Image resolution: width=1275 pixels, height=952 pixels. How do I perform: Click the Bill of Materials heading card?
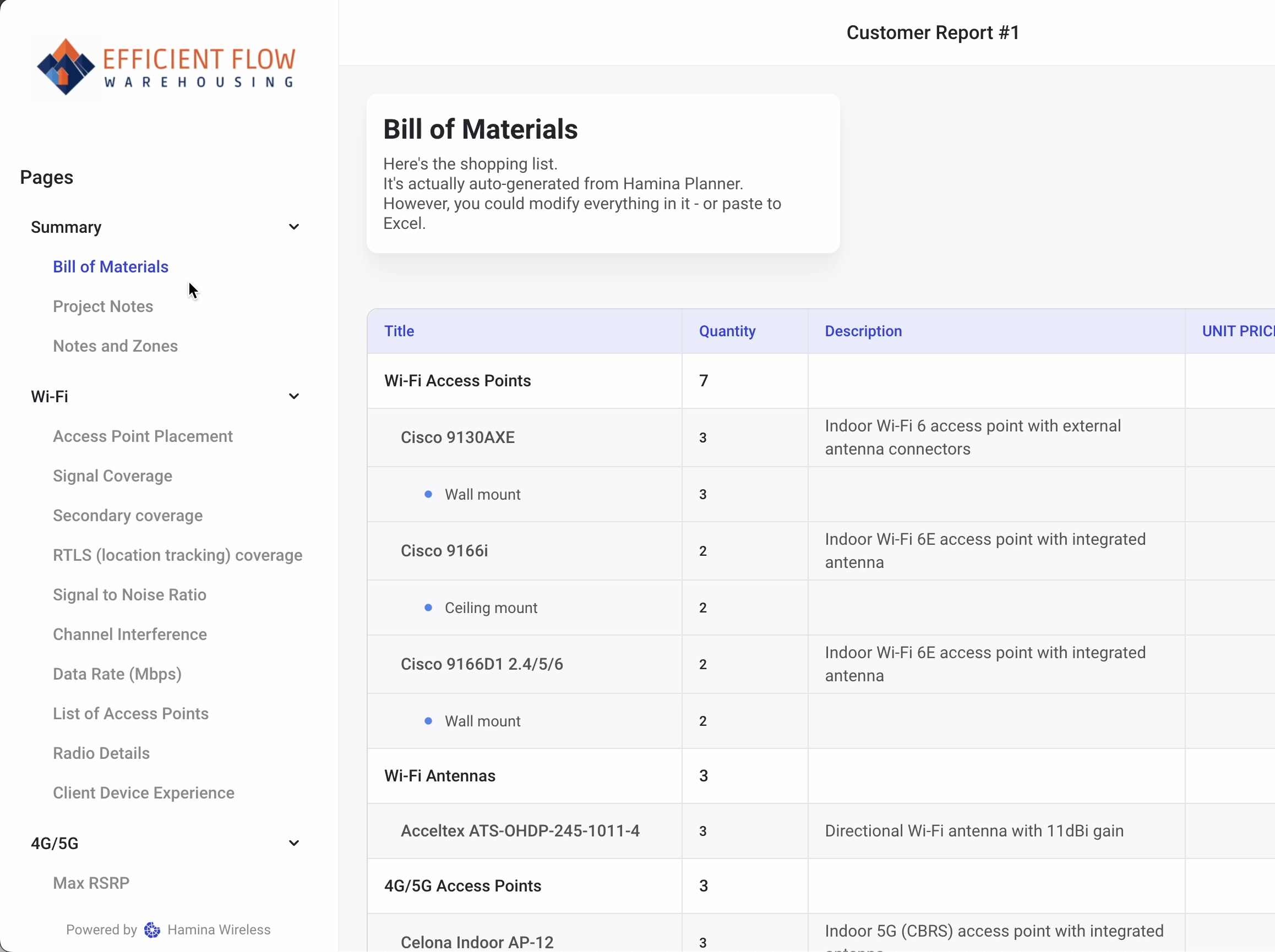pyautogui.click(x=603, y=173)
